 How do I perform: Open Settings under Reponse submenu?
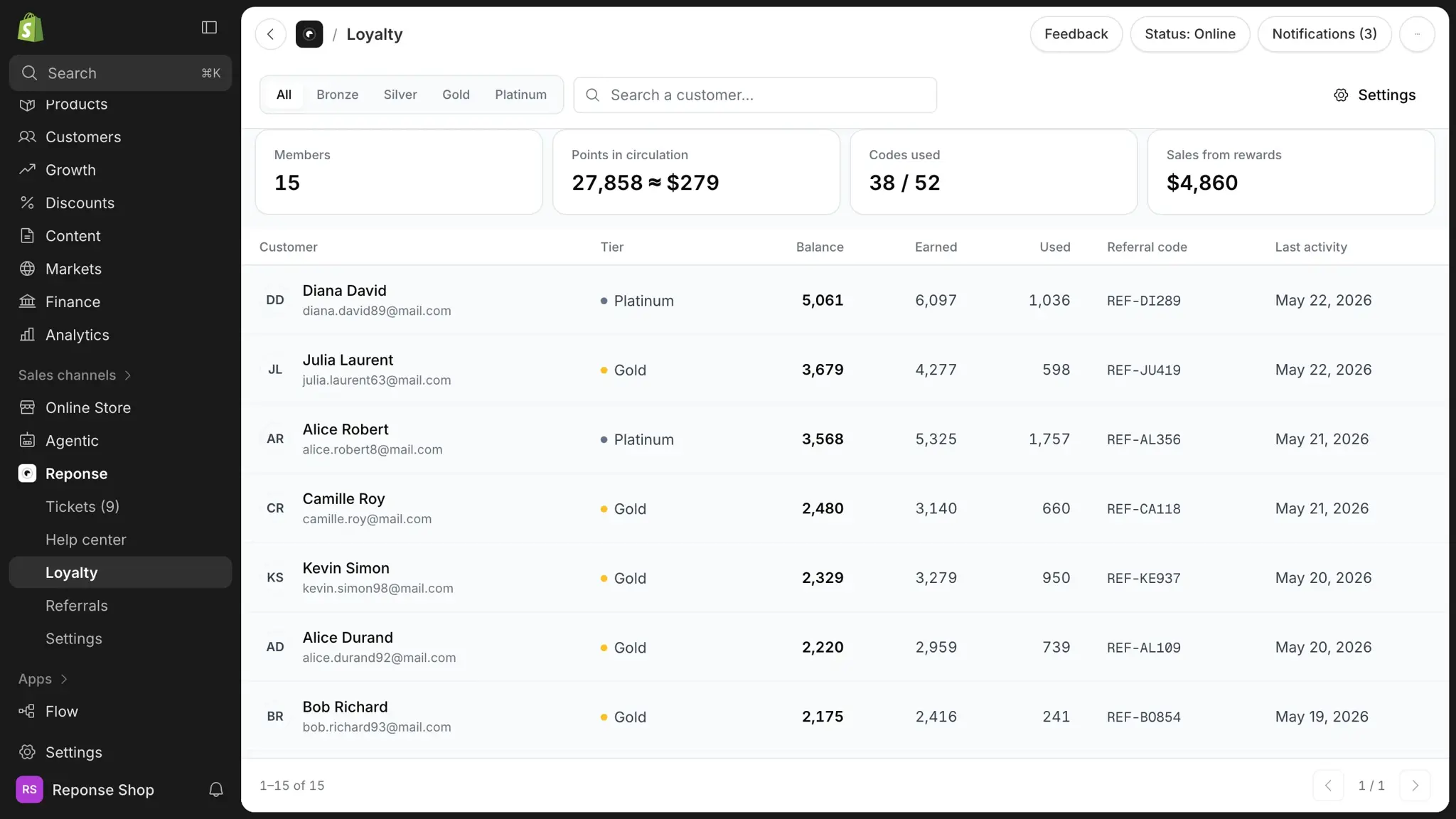[x=120, y=639]
